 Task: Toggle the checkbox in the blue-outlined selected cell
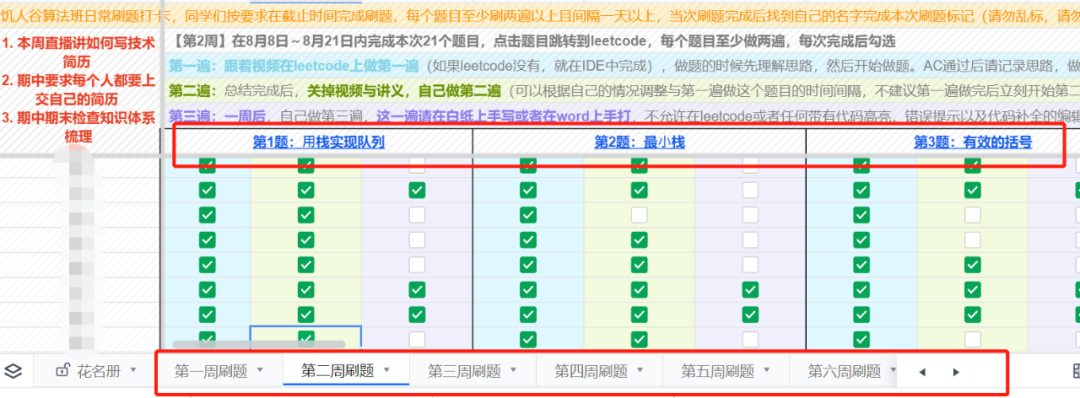306,338
